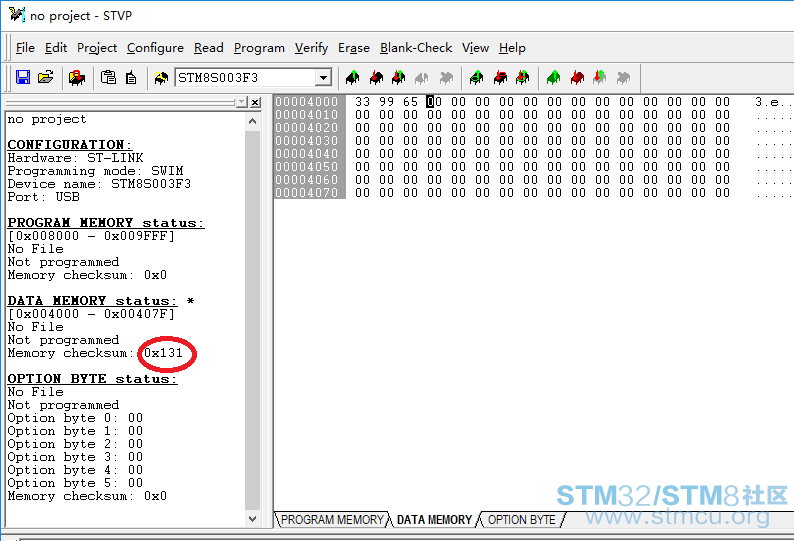Open the Configure menu
The width and height of the screenshot is (794, 541).
pos(155,48)
